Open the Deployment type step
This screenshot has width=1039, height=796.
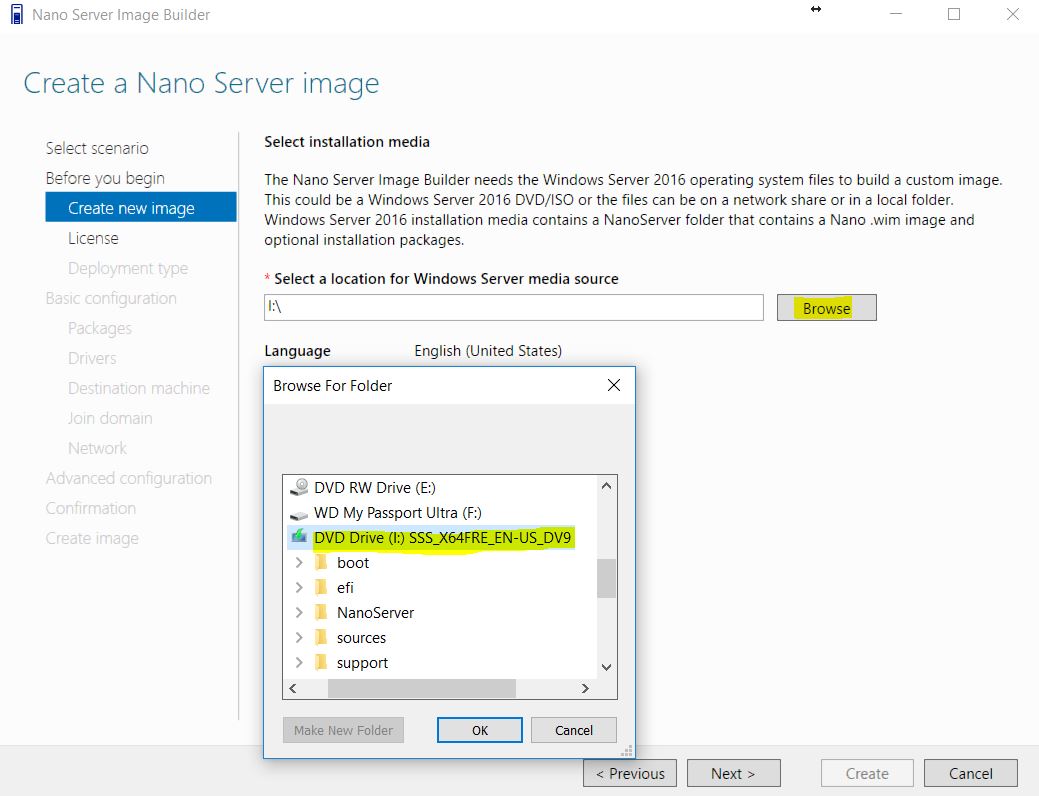pos(128,268)
